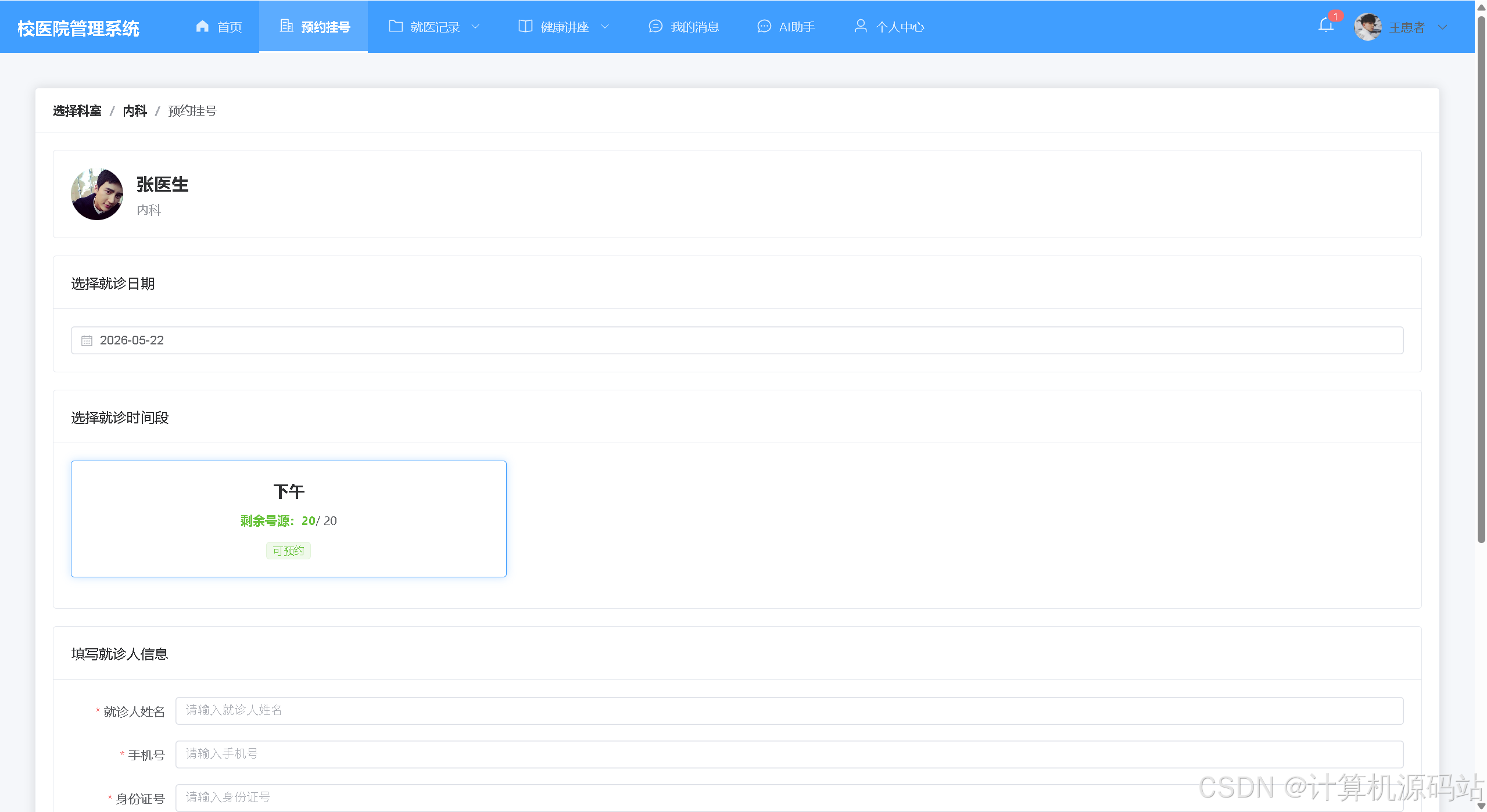Focus the 手机号 input field
Image resolution: width=1487 pixels, height=812 pixels.
(789, 754)
